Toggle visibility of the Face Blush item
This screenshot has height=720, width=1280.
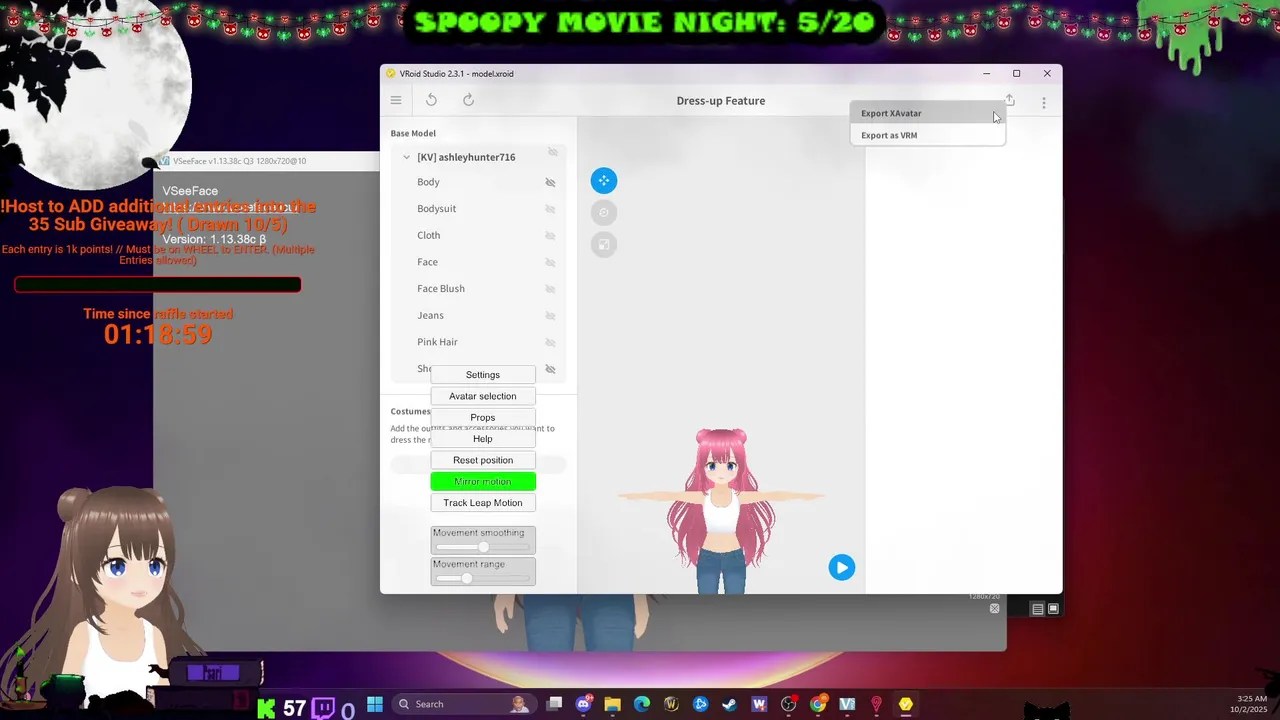(x=550, y=289)
